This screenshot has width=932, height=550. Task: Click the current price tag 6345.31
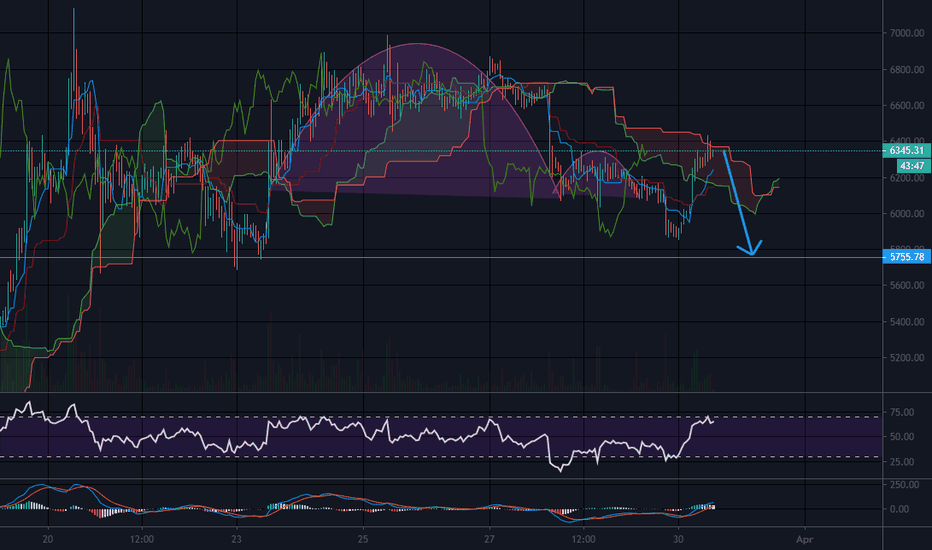coord(906,150)
